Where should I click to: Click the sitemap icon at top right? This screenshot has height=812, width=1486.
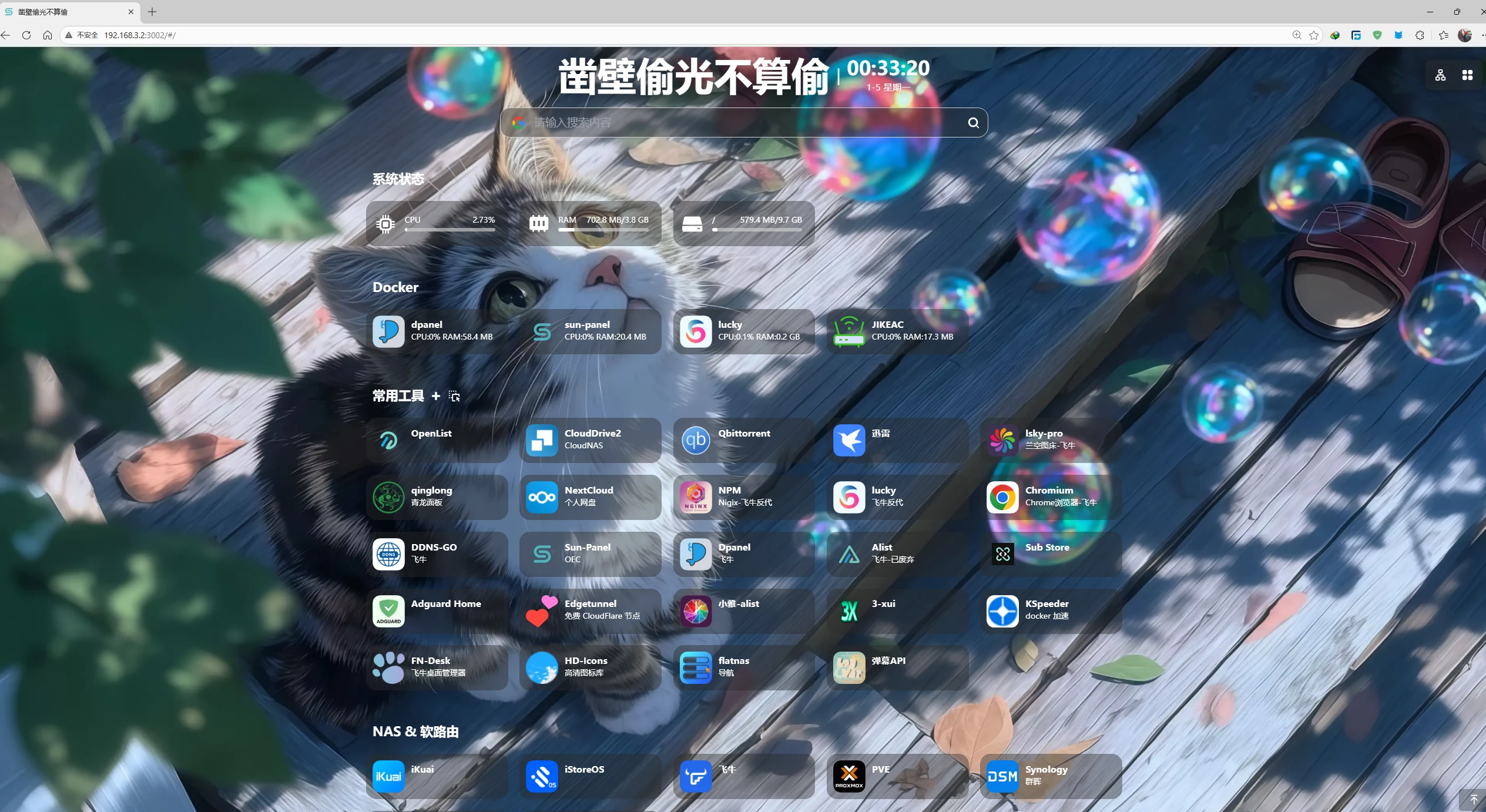coord(1440,75)
